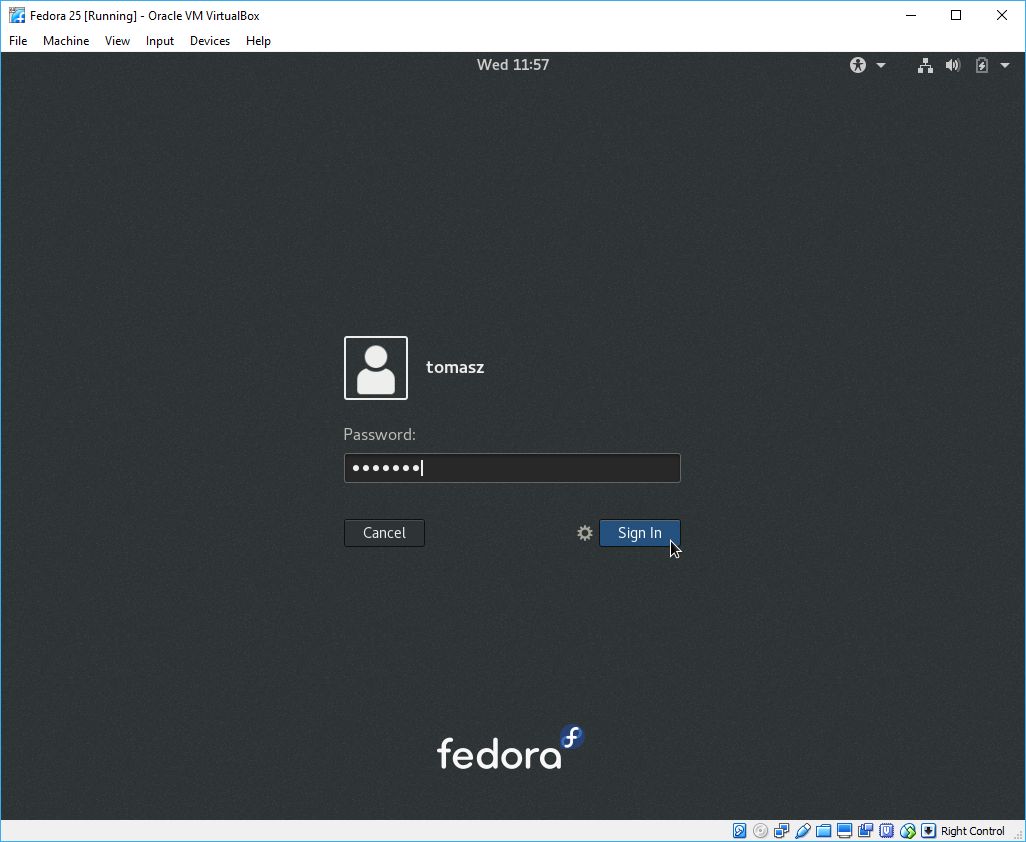Expand the accessibility menu dropdown arrow
Screen dimensions: 1026x842
pyautogui.click(x=881, y=64)
